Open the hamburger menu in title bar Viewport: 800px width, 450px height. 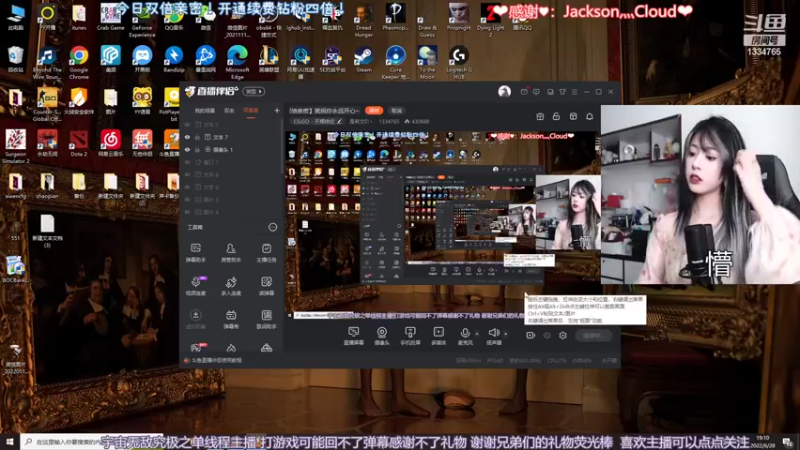tap(574, 92)
